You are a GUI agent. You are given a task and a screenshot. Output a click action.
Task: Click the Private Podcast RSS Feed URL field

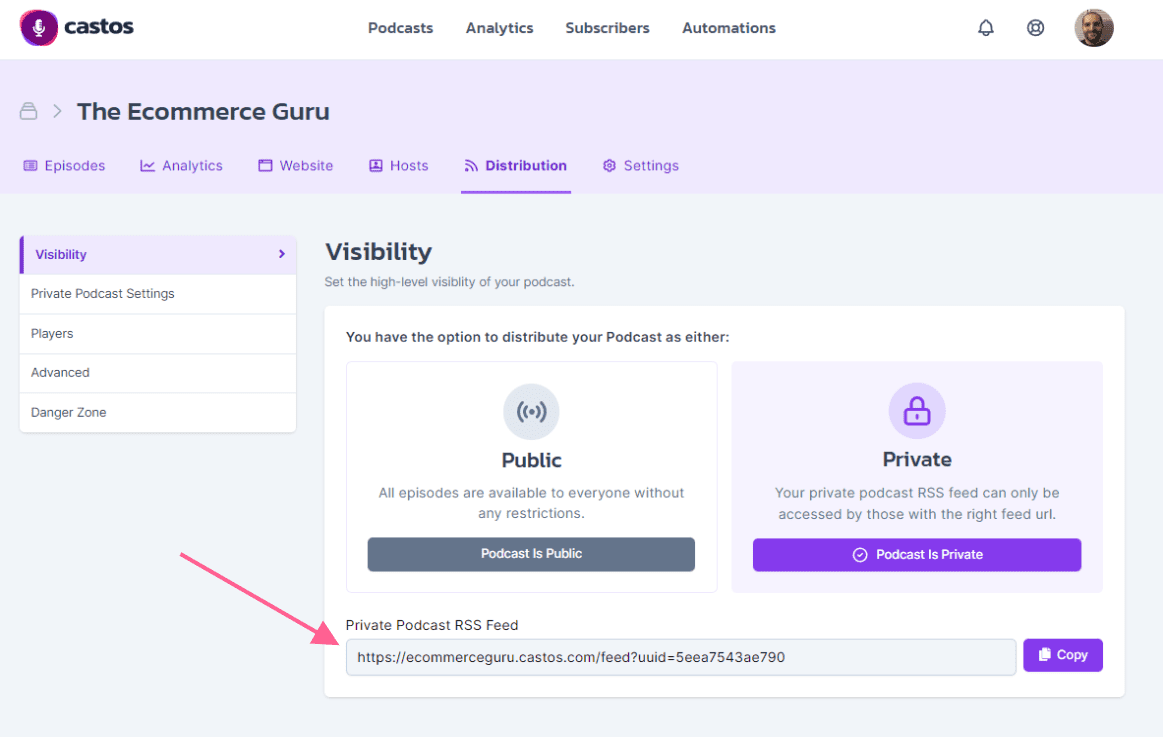pyautogui.click(x=681, y=657)
